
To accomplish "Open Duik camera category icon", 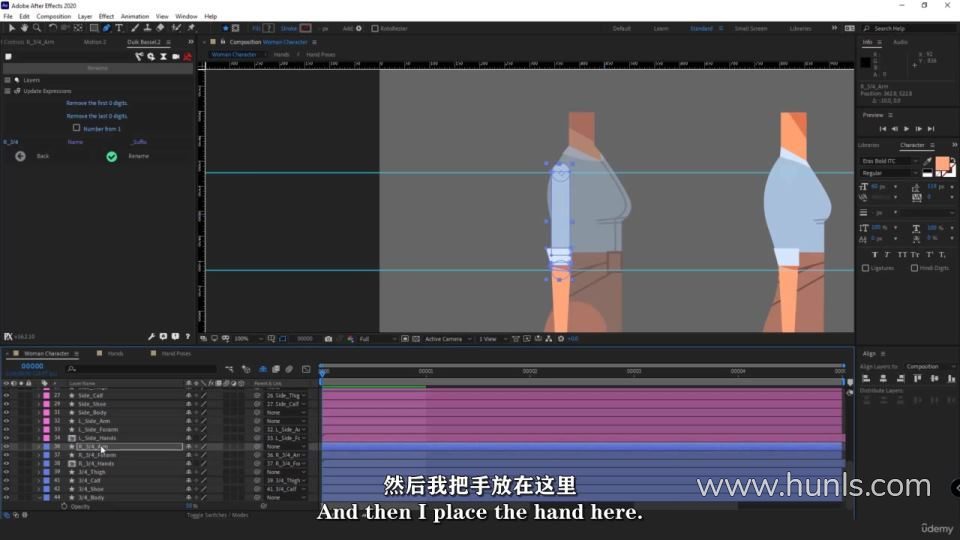I will [x=176, y=56].
